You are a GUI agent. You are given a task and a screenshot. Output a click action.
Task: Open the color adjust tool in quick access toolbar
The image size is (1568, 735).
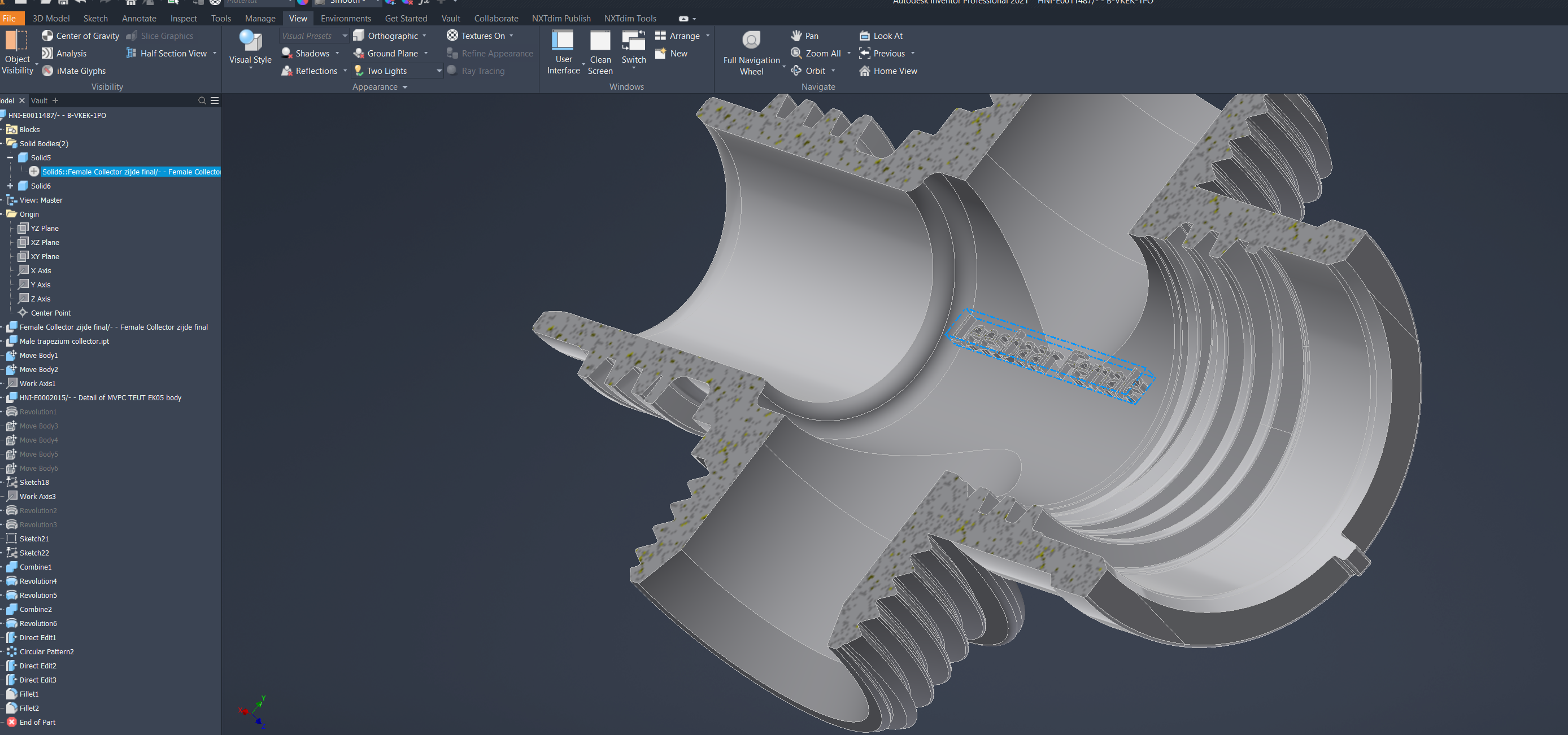tap(391, 3)
